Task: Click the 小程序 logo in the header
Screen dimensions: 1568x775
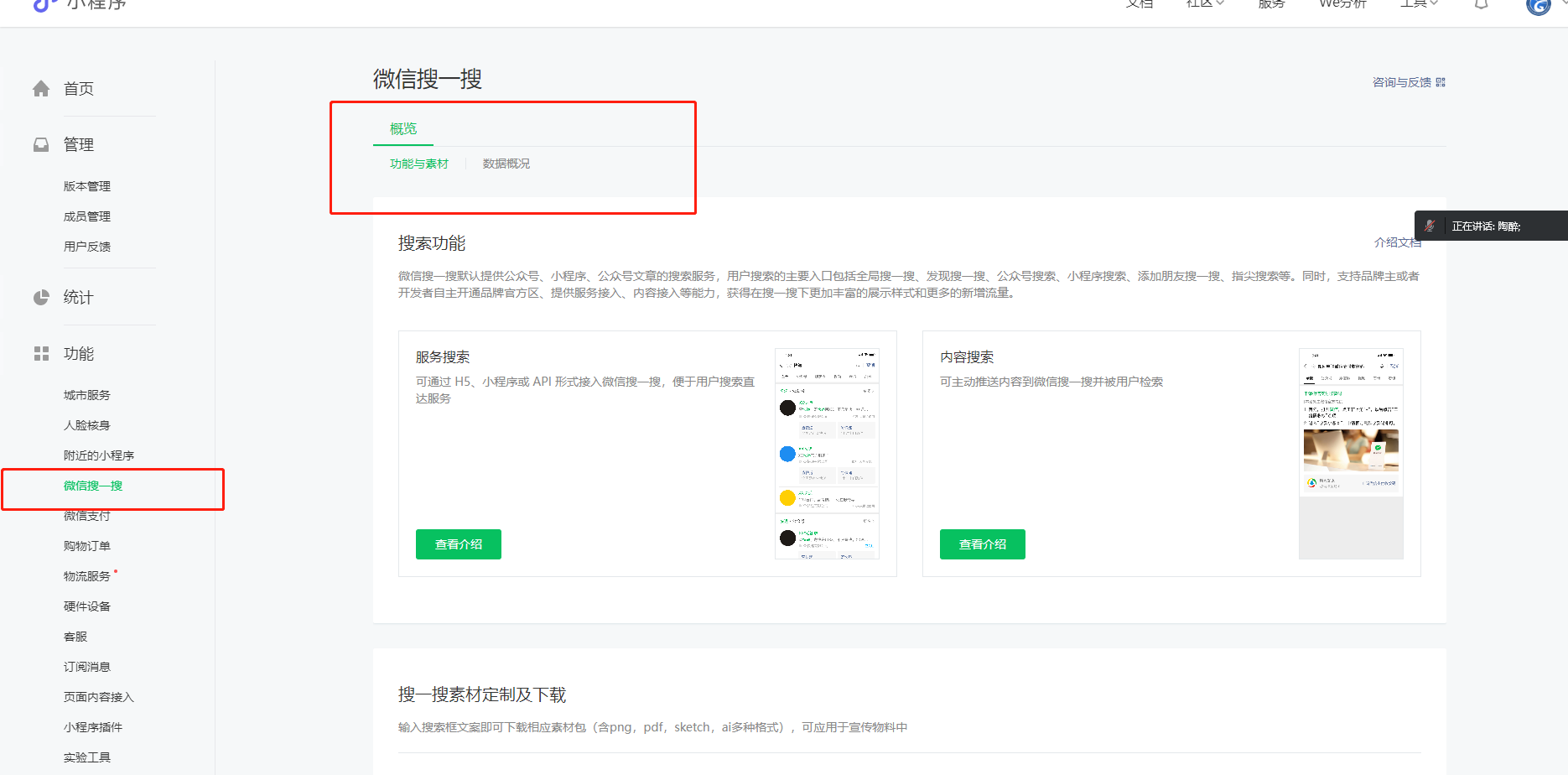Action: (80, 4)
